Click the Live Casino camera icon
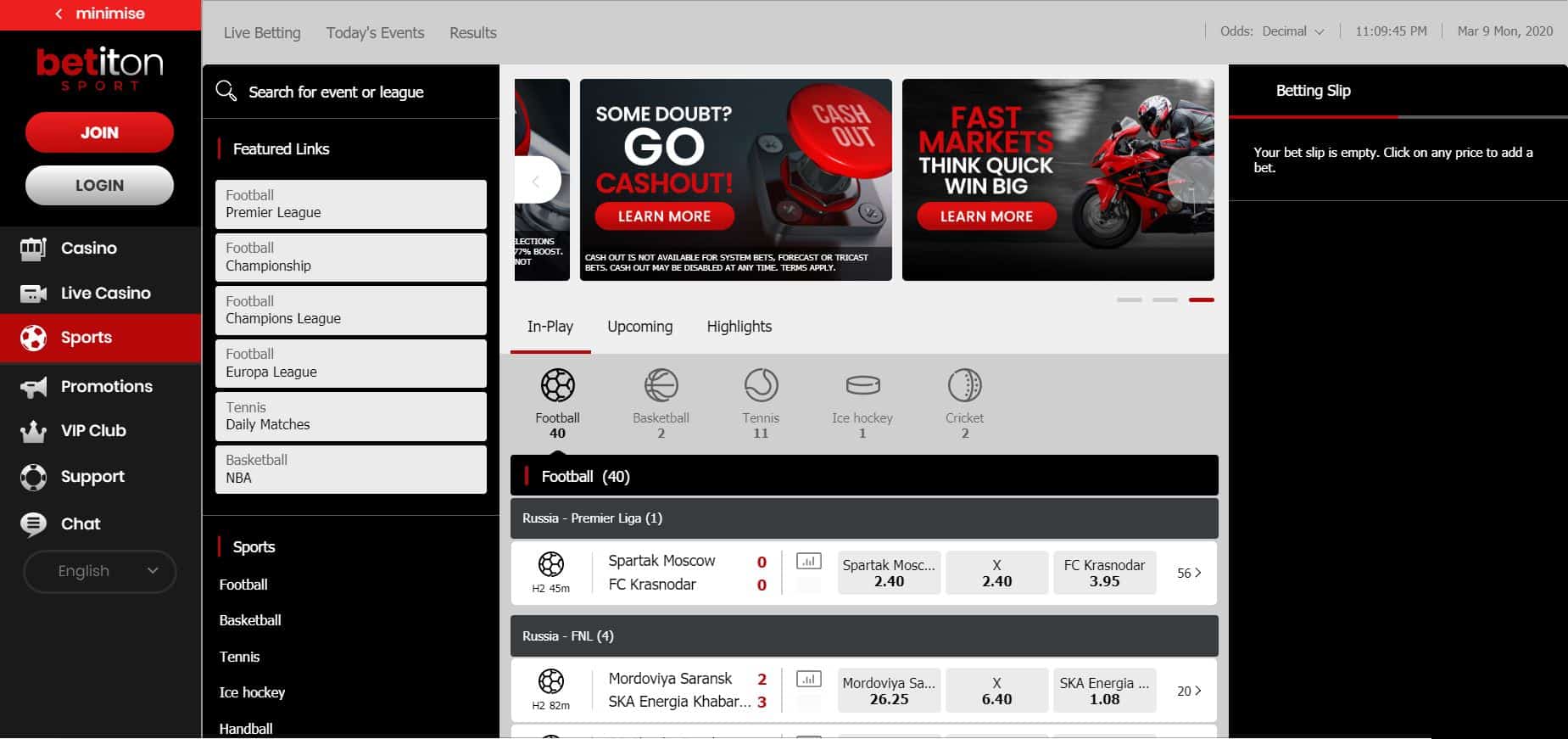 [33, 294]
